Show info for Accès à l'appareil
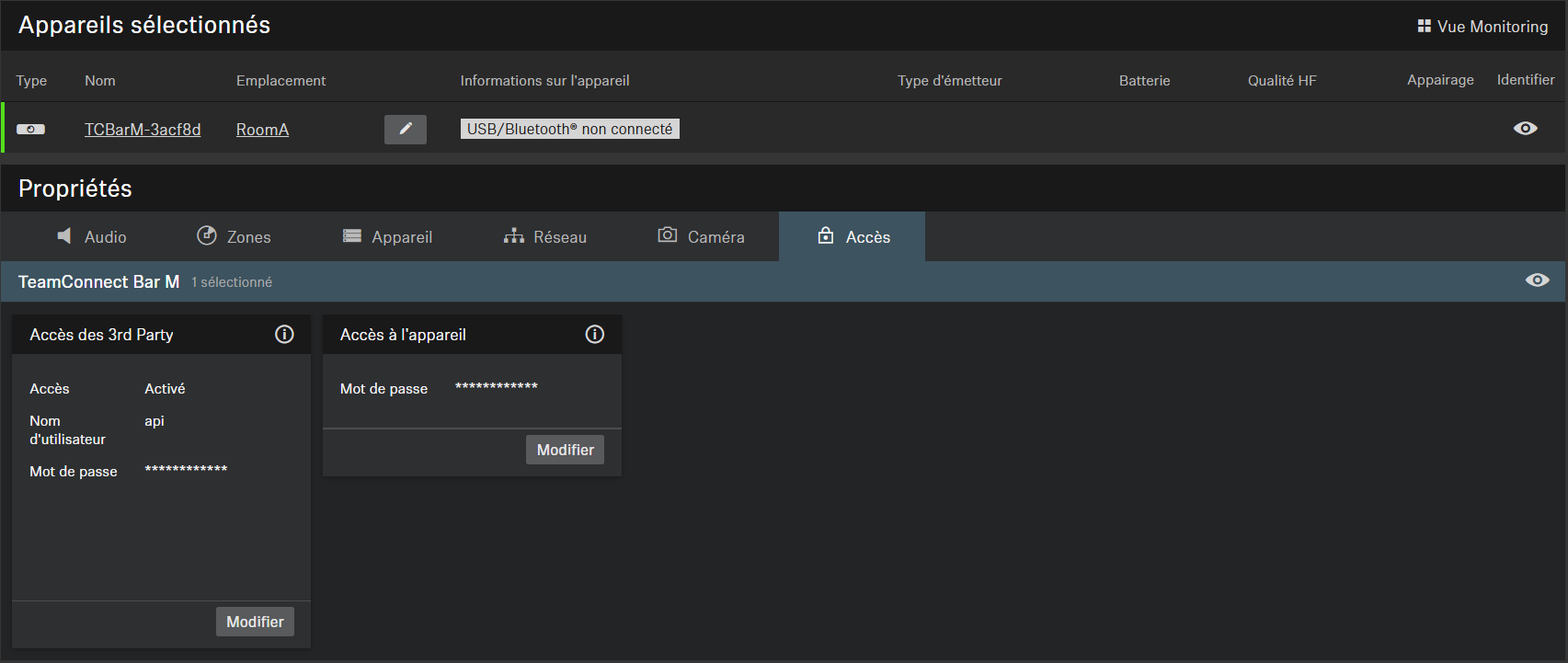Image resolution: width=1568 pixels, height=663 pixels. coord(595,335)
